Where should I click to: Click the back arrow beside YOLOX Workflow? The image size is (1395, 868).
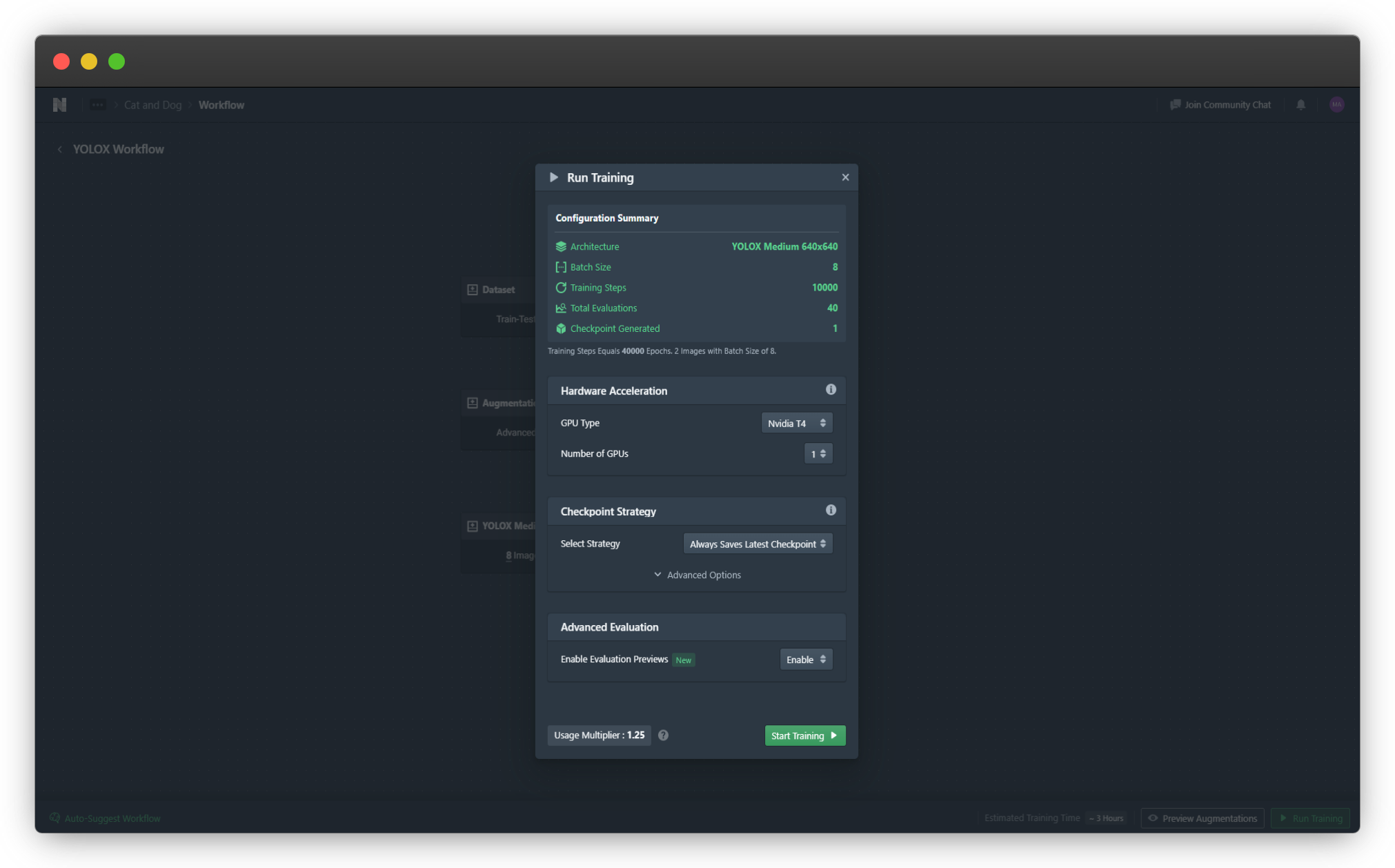60,150
